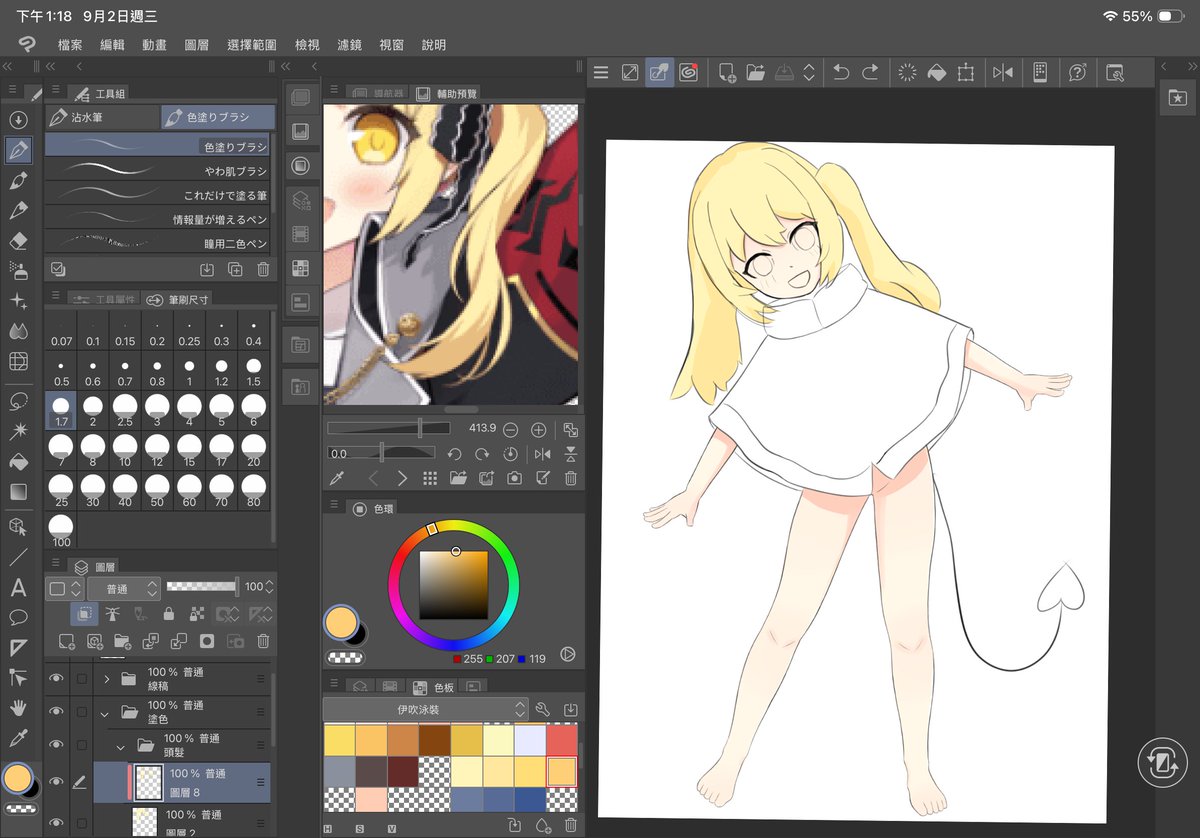Expand the 線稿 layer folder
This screenshot has height=838, width=1200.
click(x=106, y=679)
